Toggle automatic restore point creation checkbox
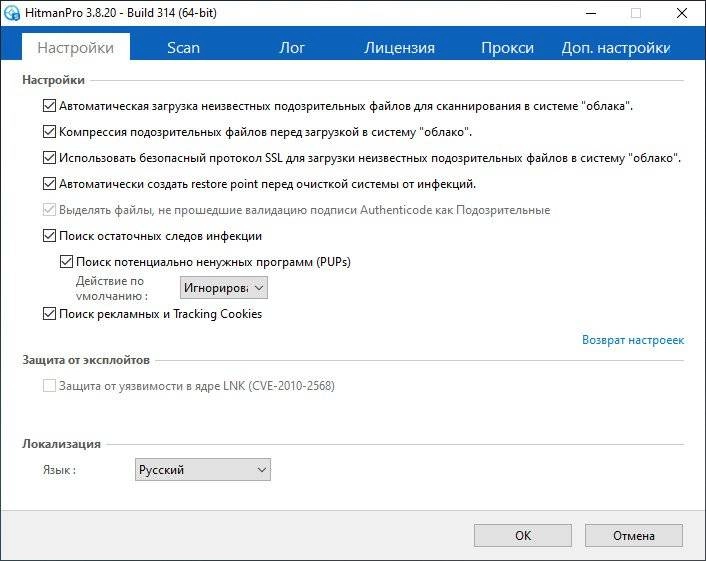 click(49, 184)
